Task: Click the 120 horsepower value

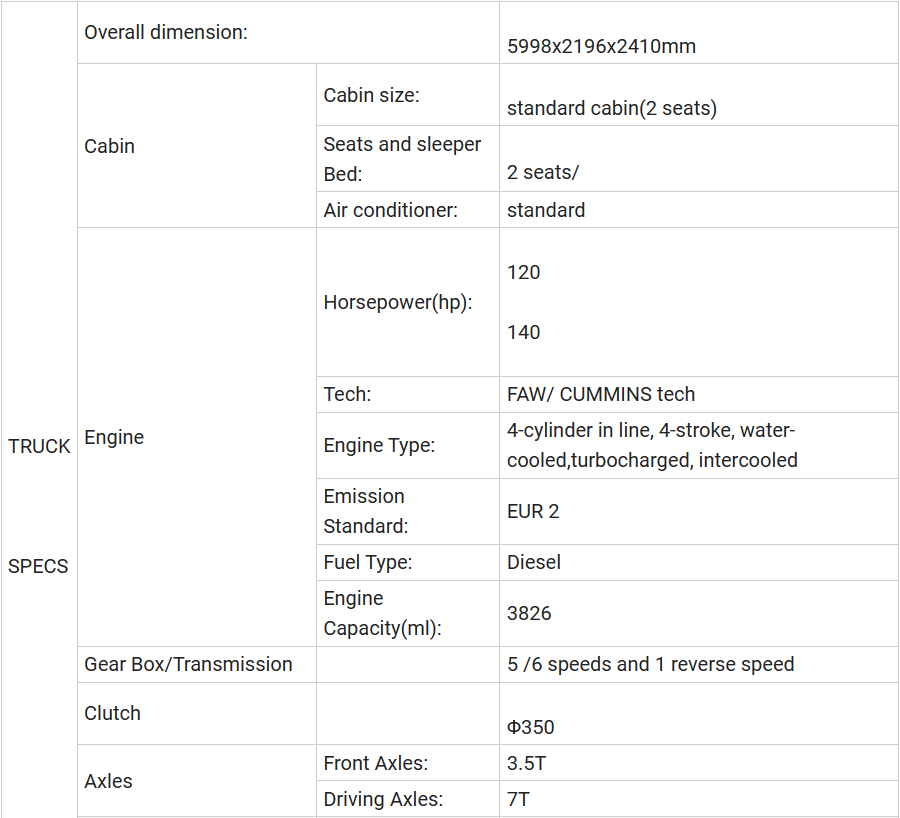Action: pos(524,272)
